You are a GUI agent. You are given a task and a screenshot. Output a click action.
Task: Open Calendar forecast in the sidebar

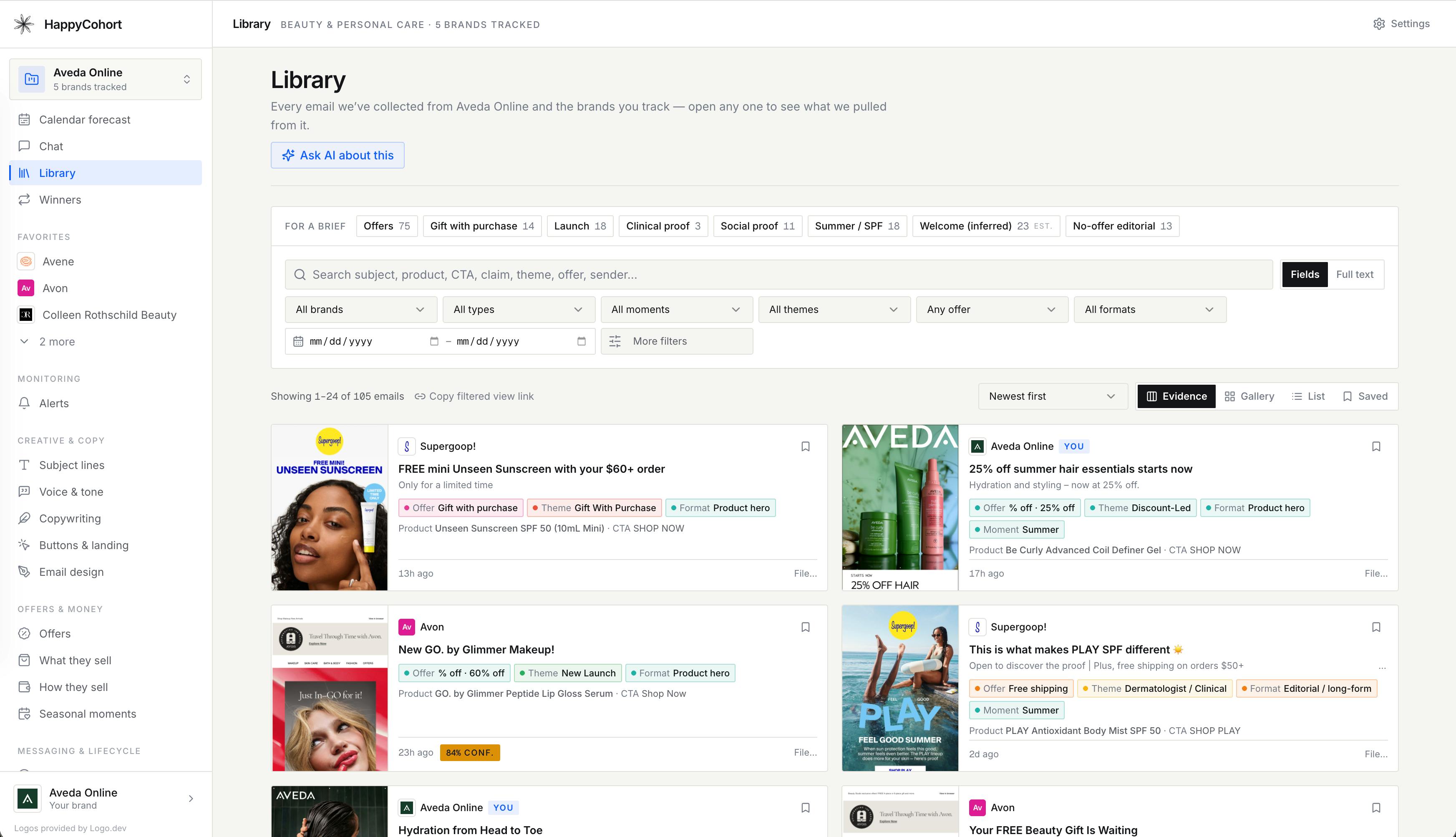(x=106, y=120)
